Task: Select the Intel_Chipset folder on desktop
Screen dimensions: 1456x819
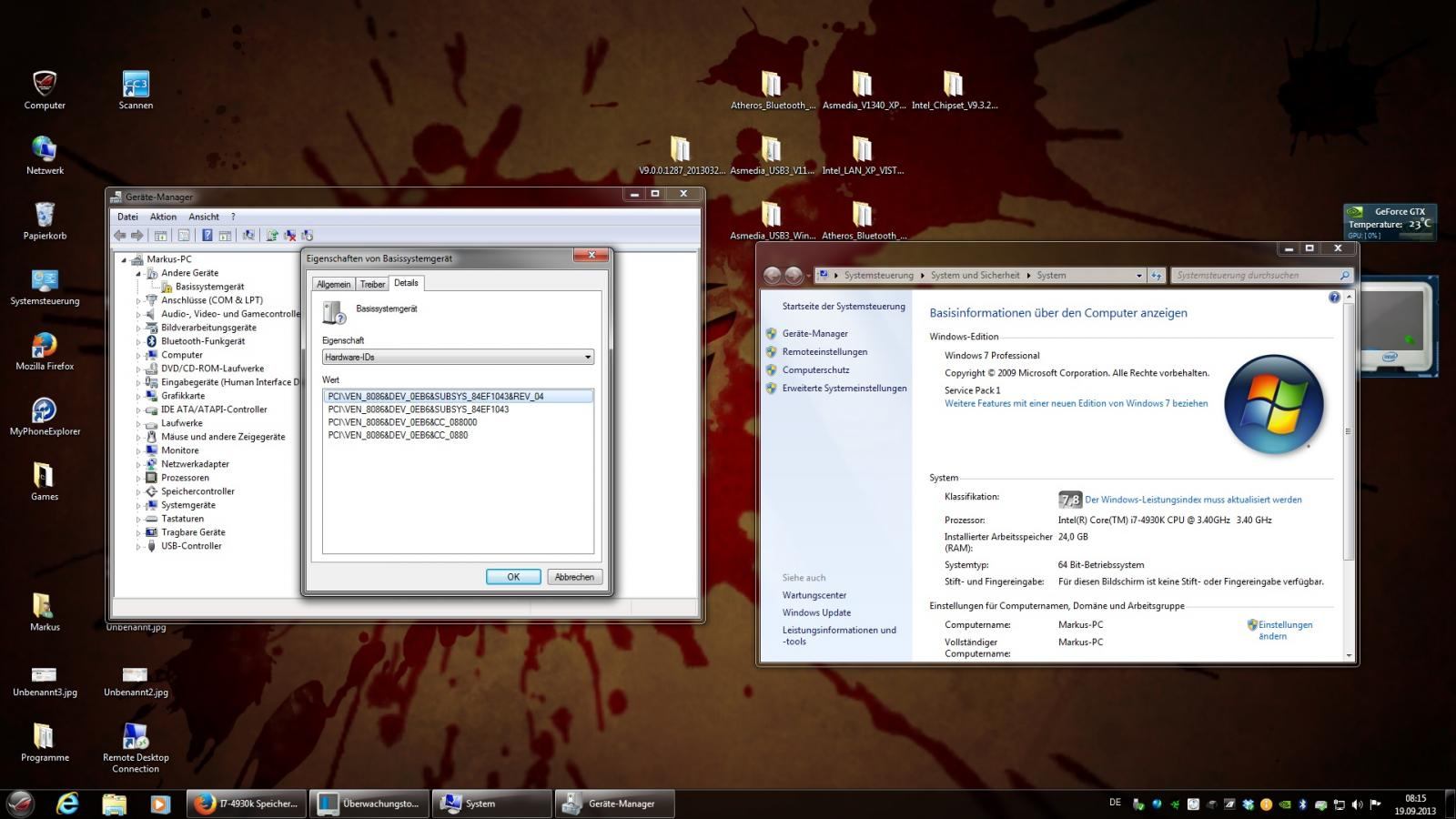Action: coord(954,90)
